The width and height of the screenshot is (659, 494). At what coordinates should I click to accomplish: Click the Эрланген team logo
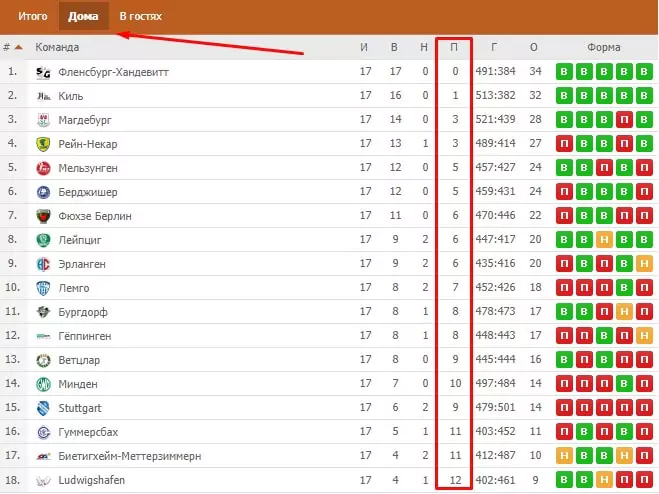coord(43,264)
